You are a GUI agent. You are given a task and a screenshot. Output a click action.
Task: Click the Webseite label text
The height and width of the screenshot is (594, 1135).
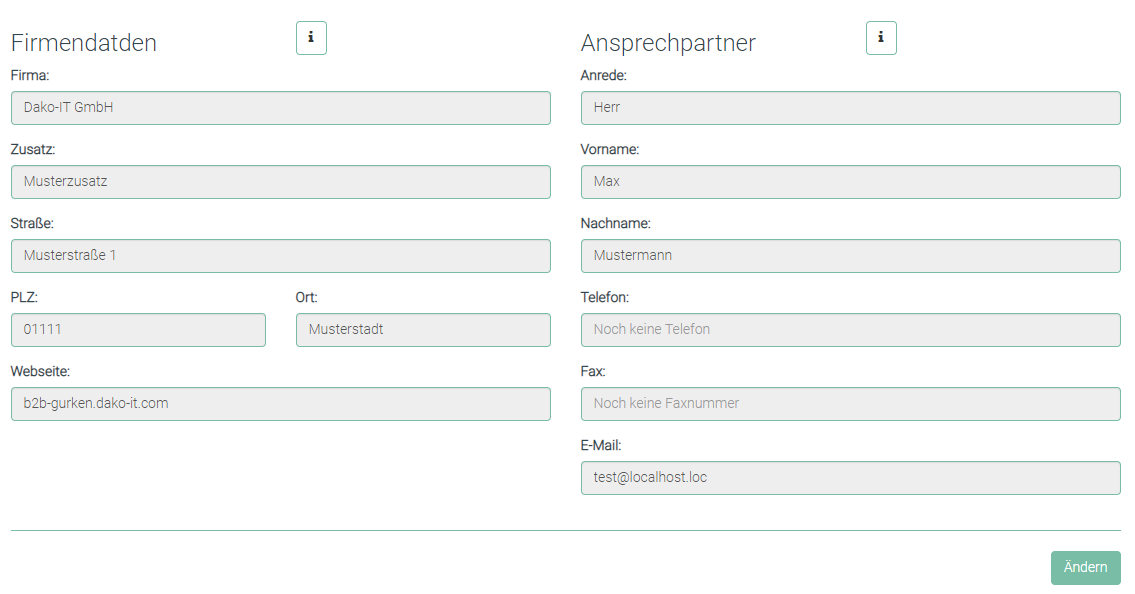tap(40, 371)
